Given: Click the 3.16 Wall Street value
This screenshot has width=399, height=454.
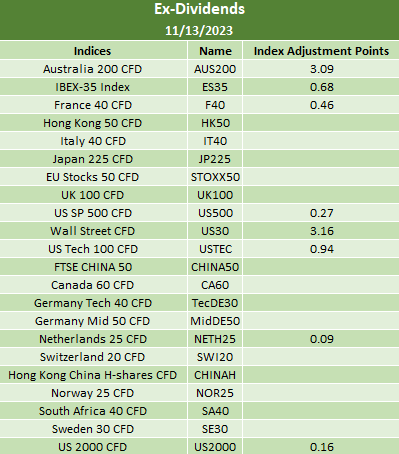Looking at the screenshot, I should tap(321, 231).
